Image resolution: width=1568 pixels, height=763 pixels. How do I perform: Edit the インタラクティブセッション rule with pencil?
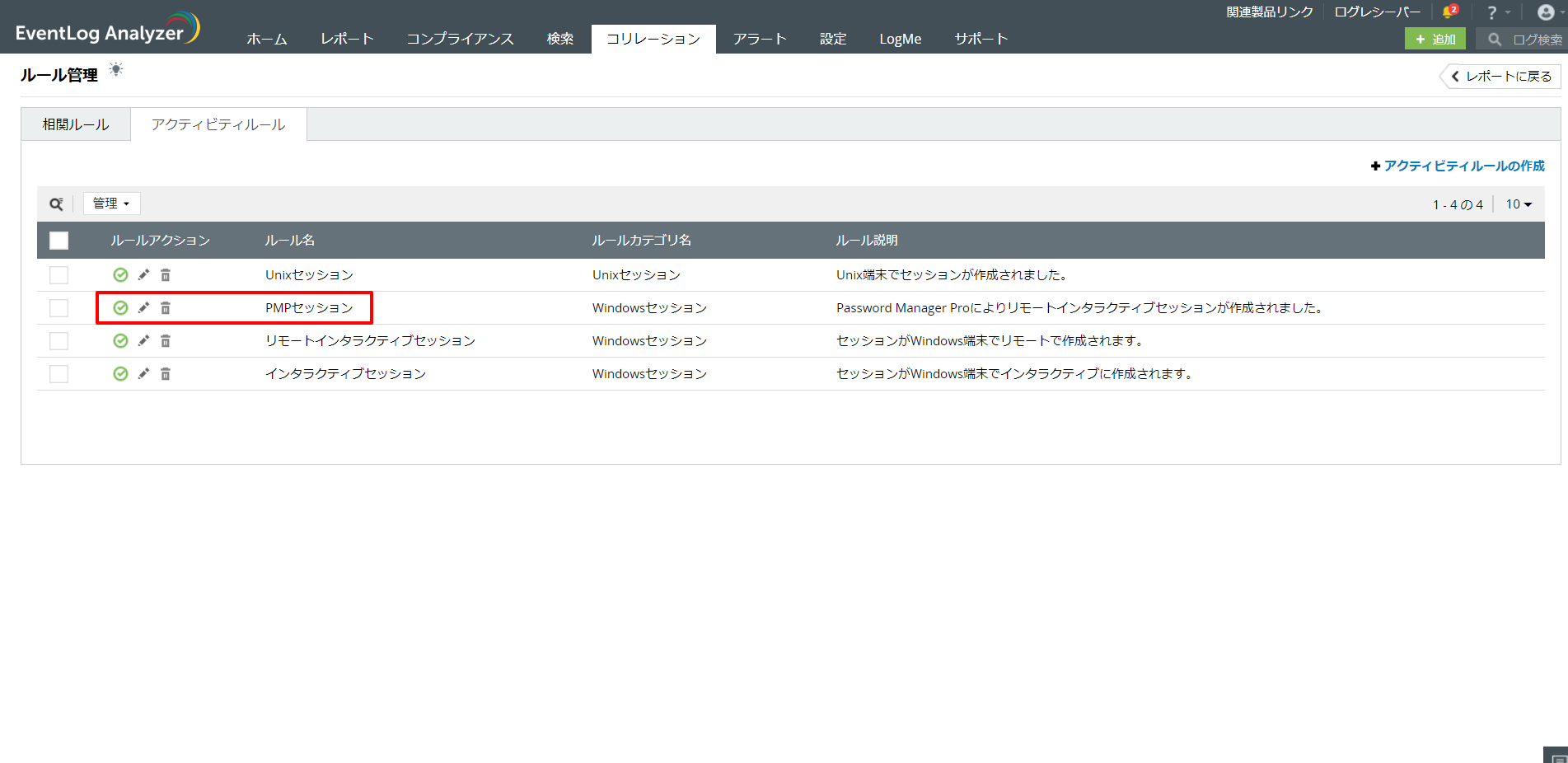pyautogui.click(x=143, y=374)
